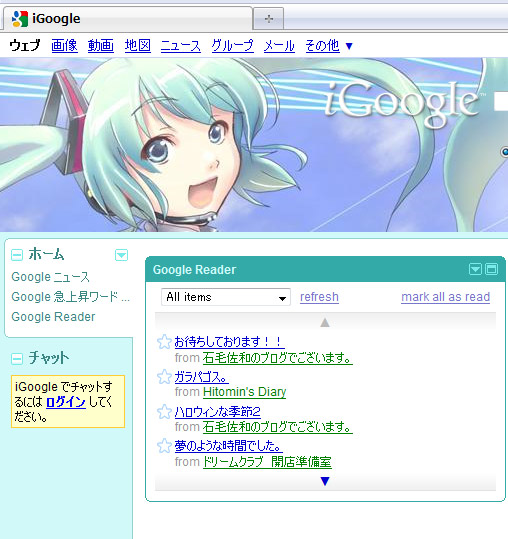Click the refresh link

pyautogui.click(x=319, y=297)
